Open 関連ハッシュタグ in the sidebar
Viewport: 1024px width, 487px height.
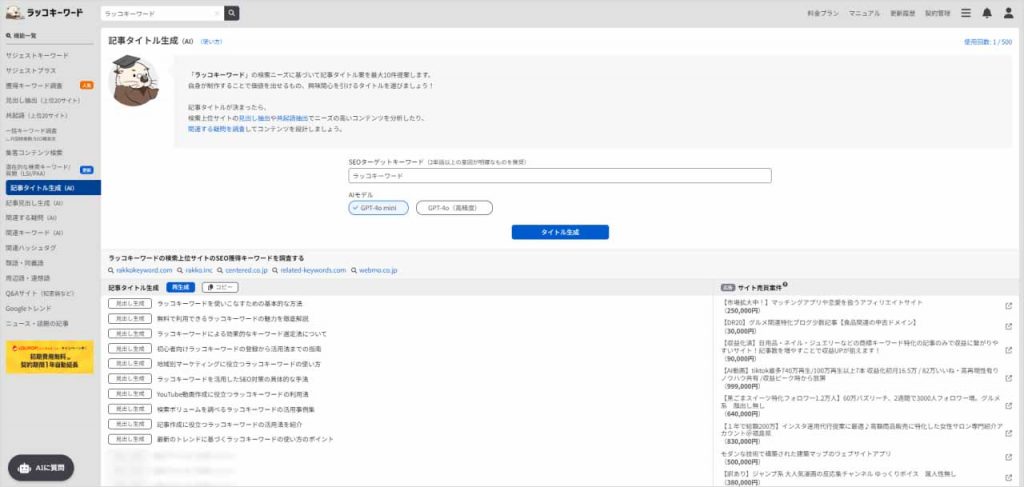click(x=31, y=247)
